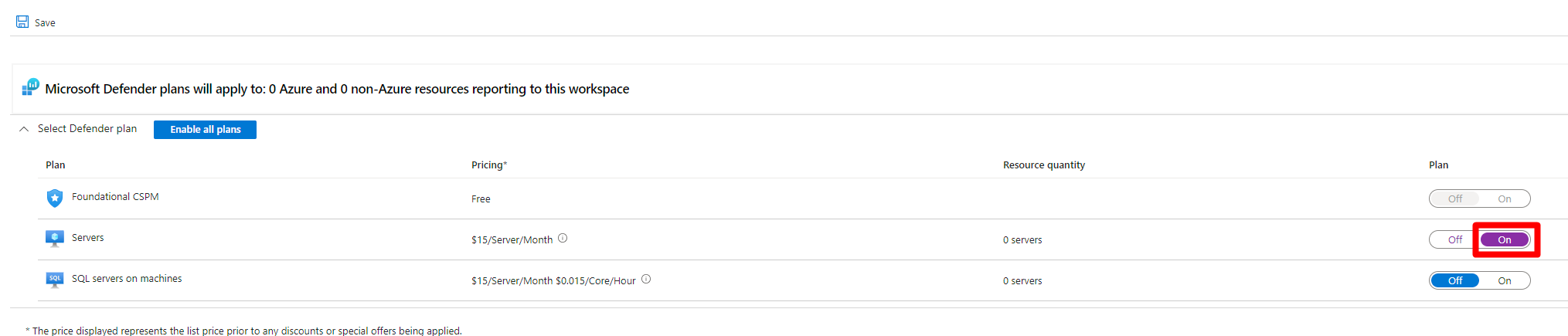Toggle Foundational CSPM plan to Off
Viewport: 1568px width, 336px height.
[1454, 199]
